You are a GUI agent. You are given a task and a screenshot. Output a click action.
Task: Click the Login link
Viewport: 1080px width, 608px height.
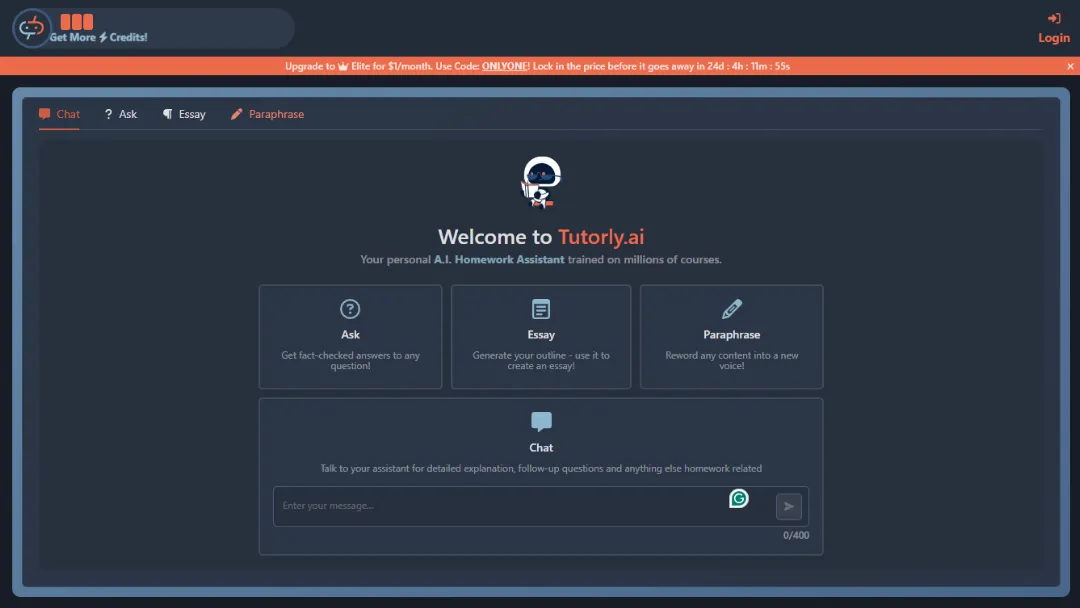1054,38
